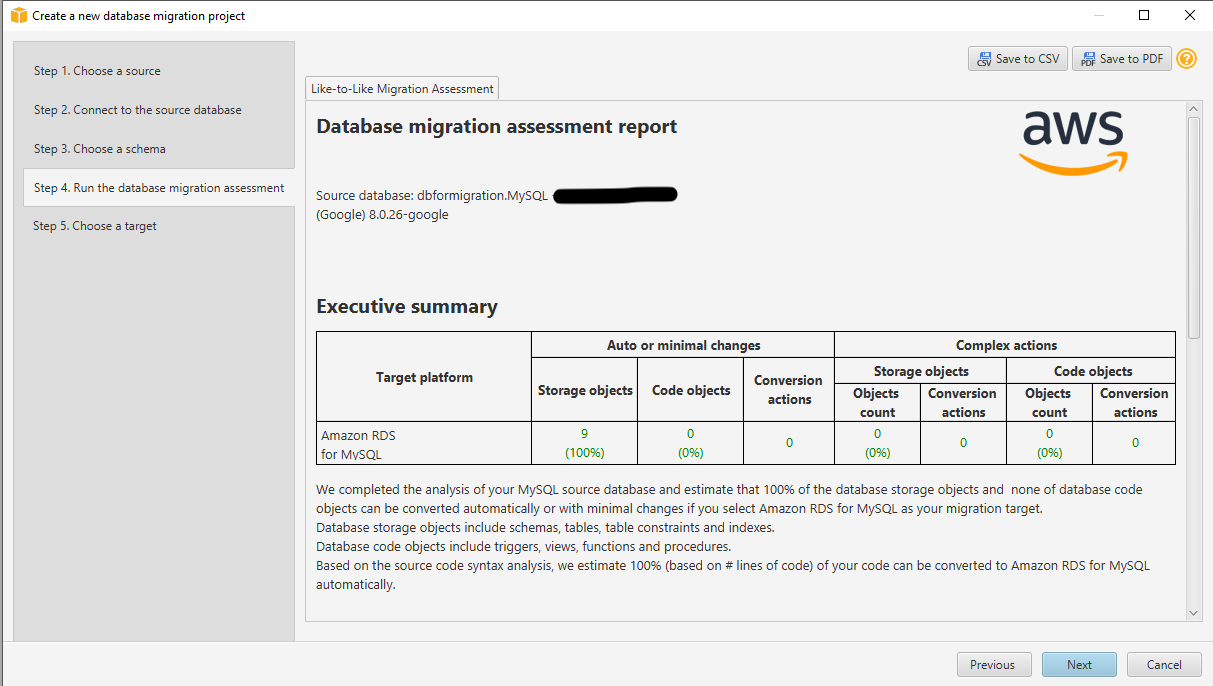The image size is (1213, 686).
Task: Click the scrollbar down arrow of the report
Action: pos(1193,612)
